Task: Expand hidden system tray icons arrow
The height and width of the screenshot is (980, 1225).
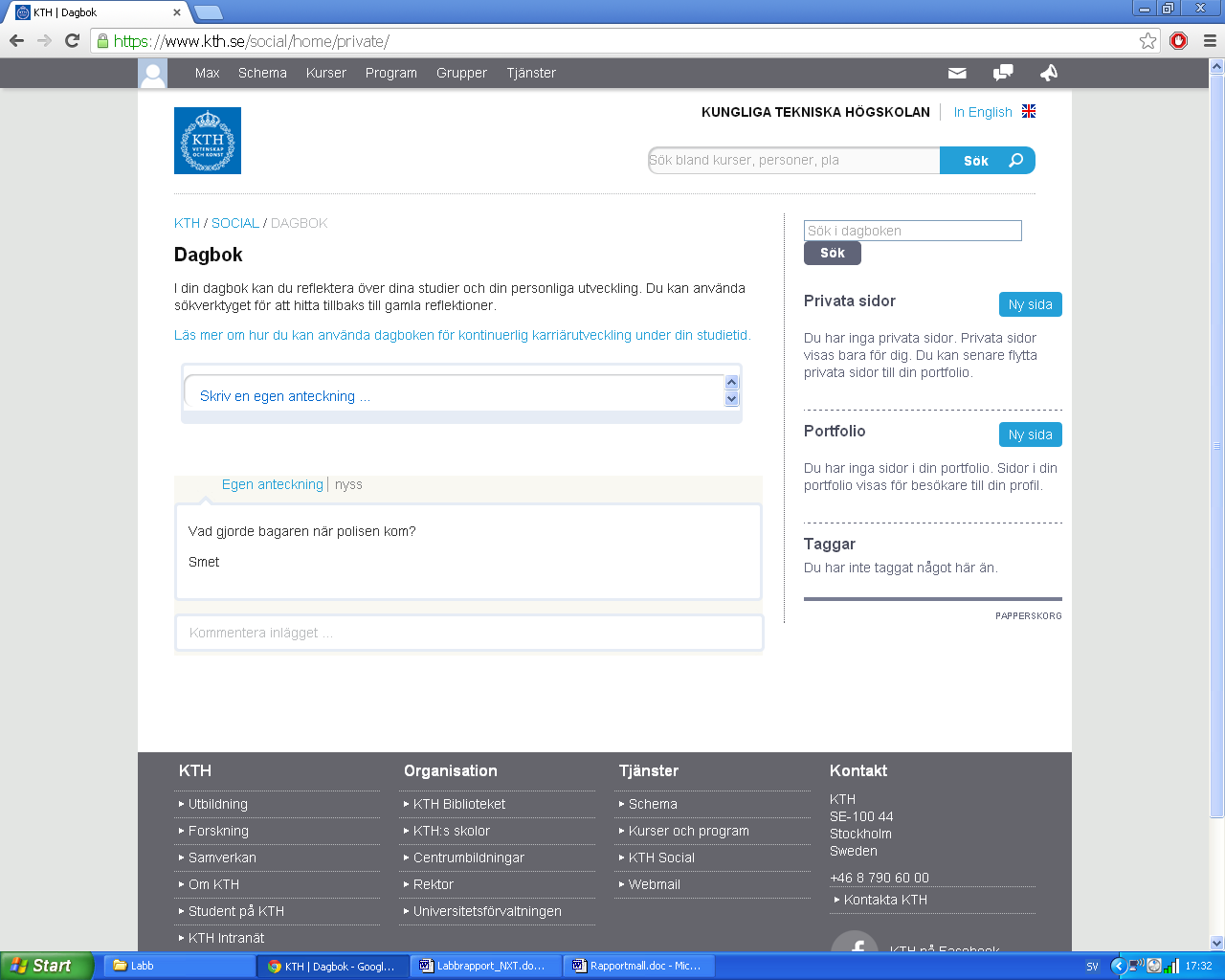Action: tap(1117, 966)
